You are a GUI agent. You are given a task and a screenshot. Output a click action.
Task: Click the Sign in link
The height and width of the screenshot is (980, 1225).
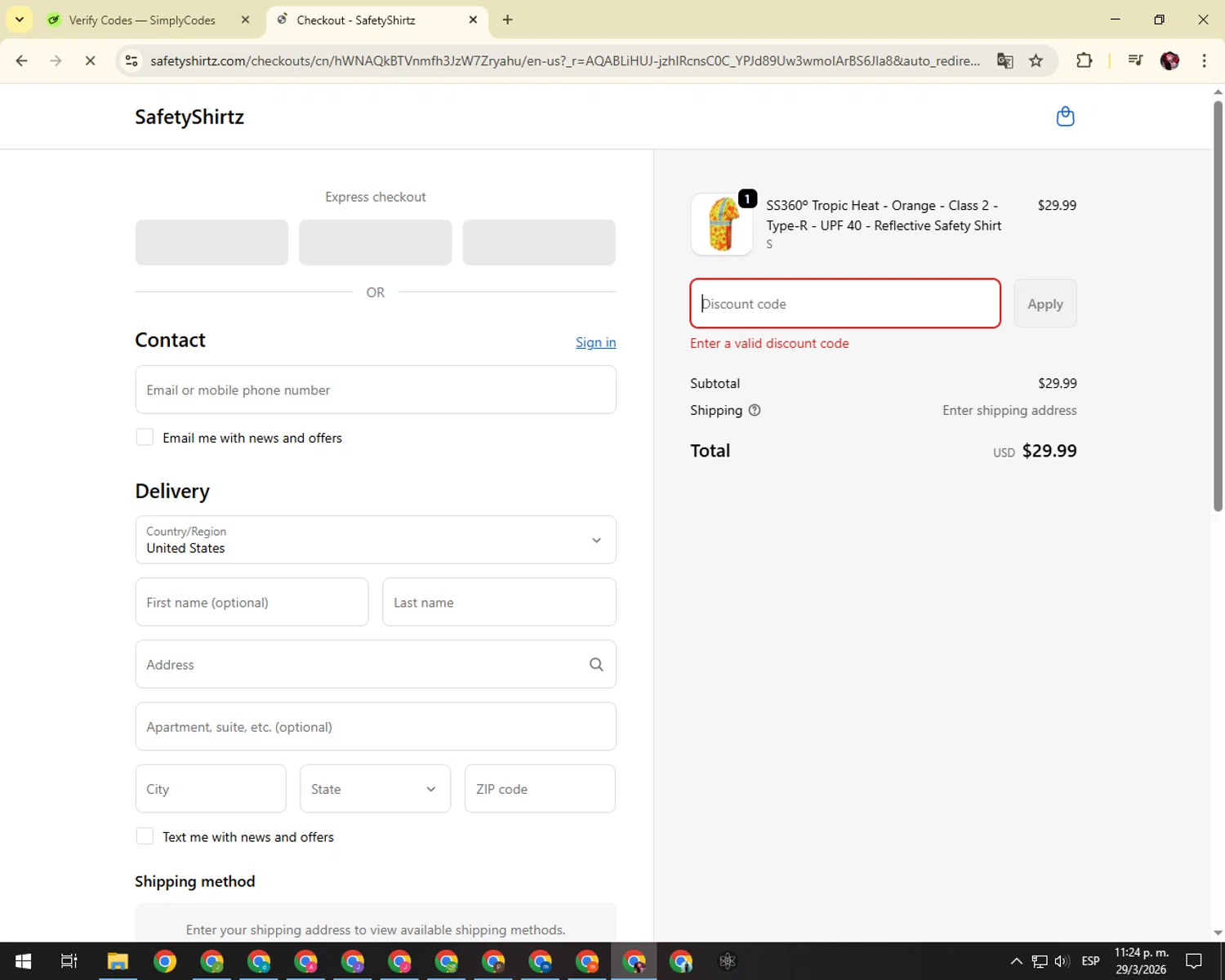595,342
